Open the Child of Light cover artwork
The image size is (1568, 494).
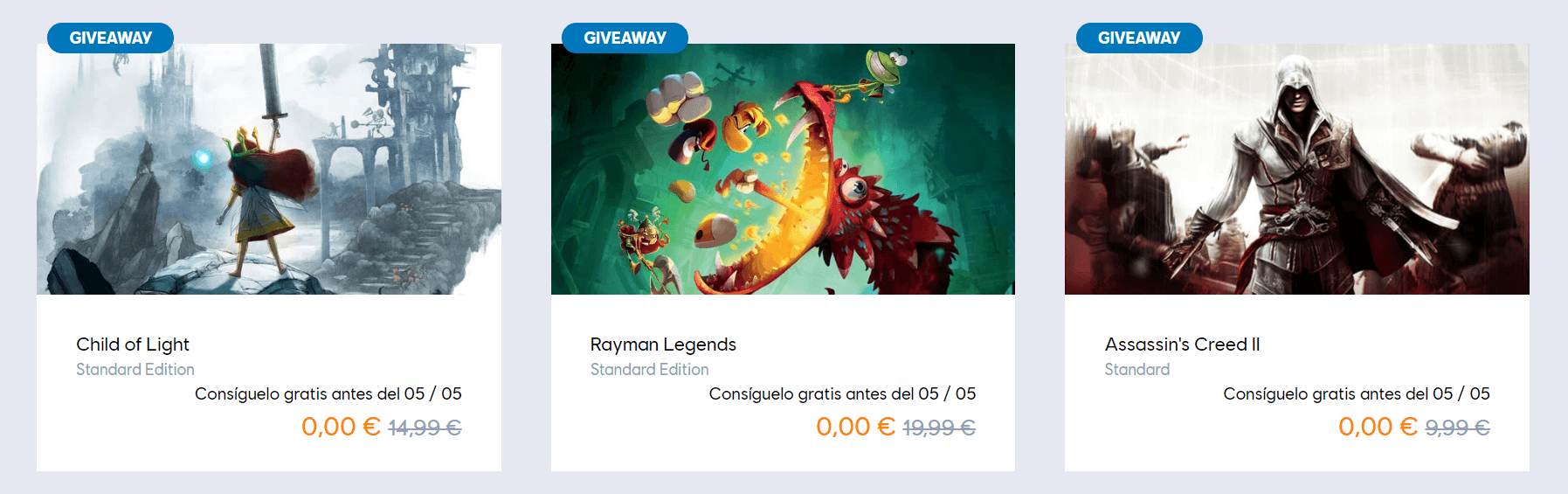click(x=269, y=169)
